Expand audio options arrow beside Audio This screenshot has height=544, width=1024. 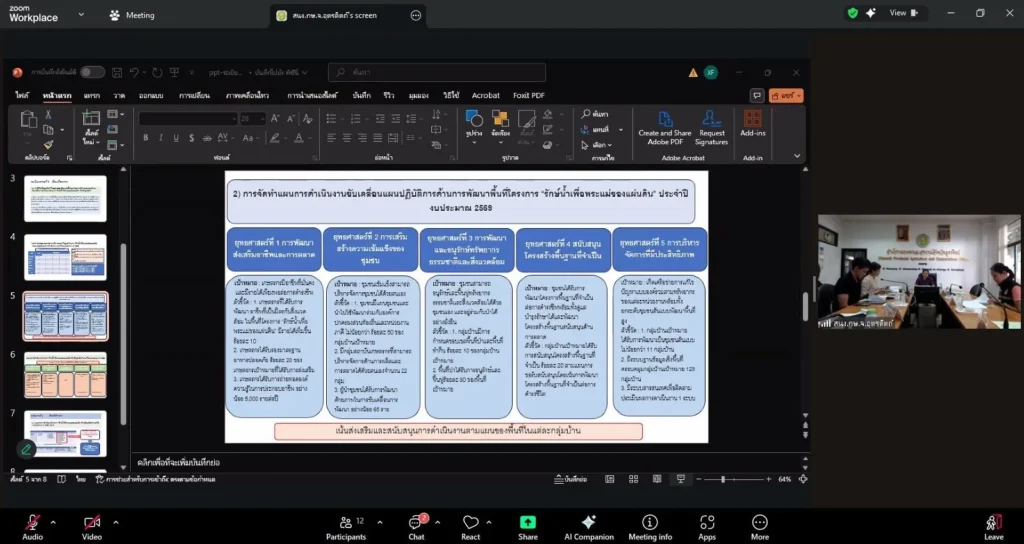pyautogui.click(x=53, y=522)
